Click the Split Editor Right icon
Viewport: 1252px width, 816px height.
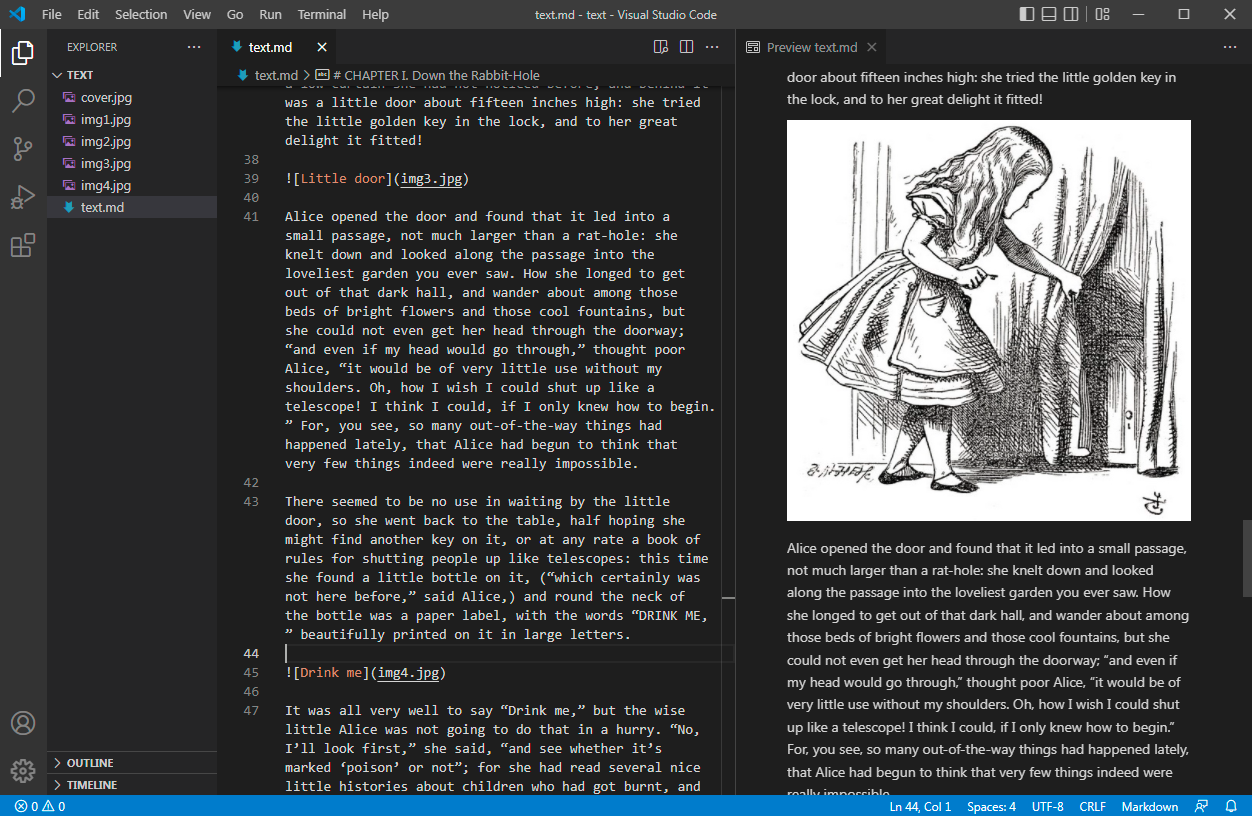coord(687,47)
